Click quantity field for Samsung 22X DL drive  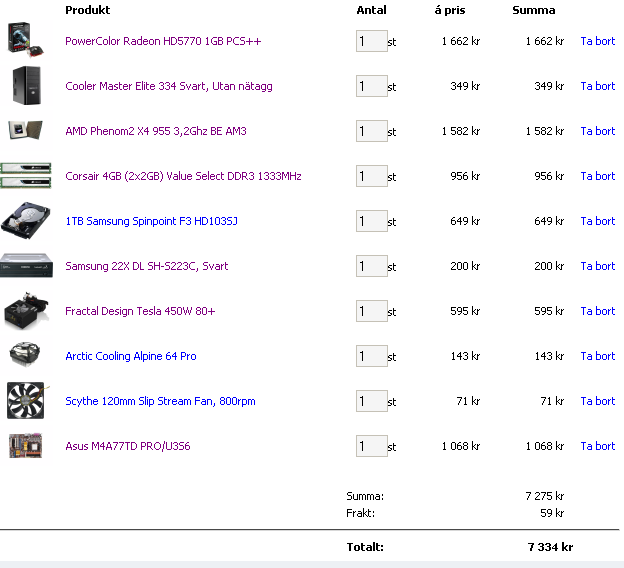point(371,266)
